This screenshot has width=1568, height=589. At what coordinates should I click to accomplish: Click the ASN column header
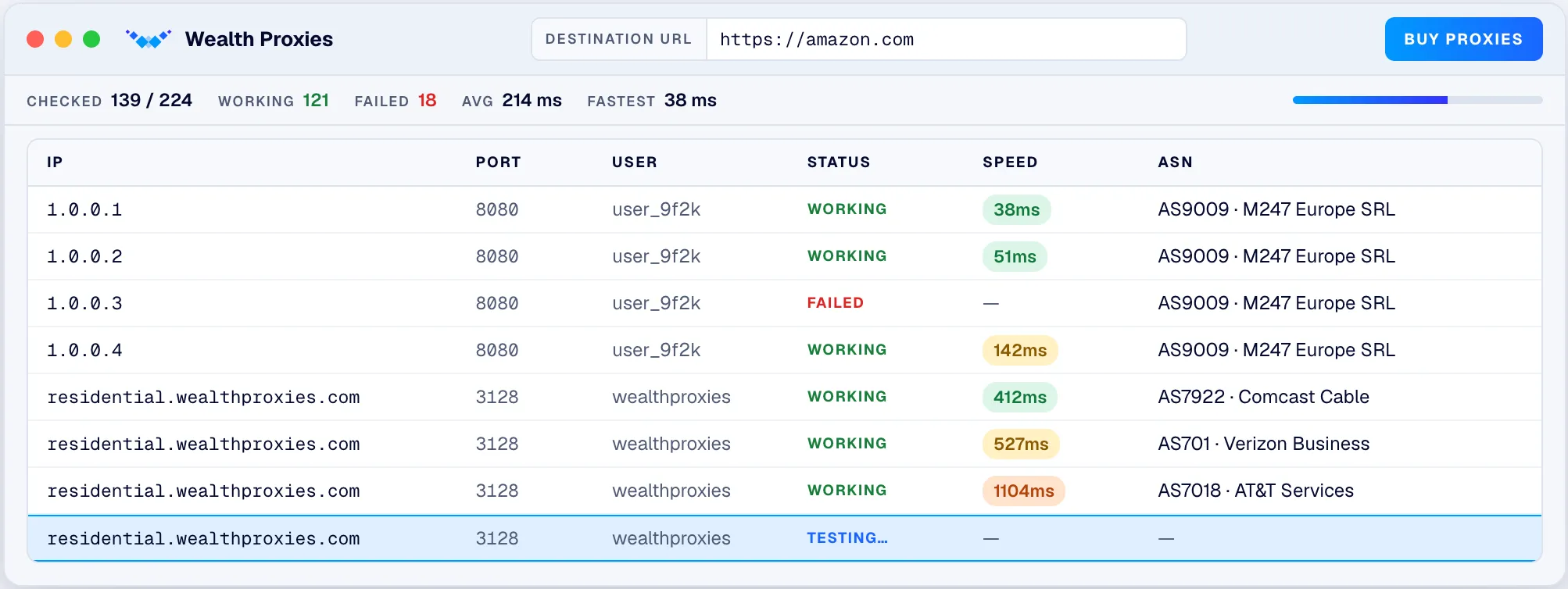tap(1175, 162)
